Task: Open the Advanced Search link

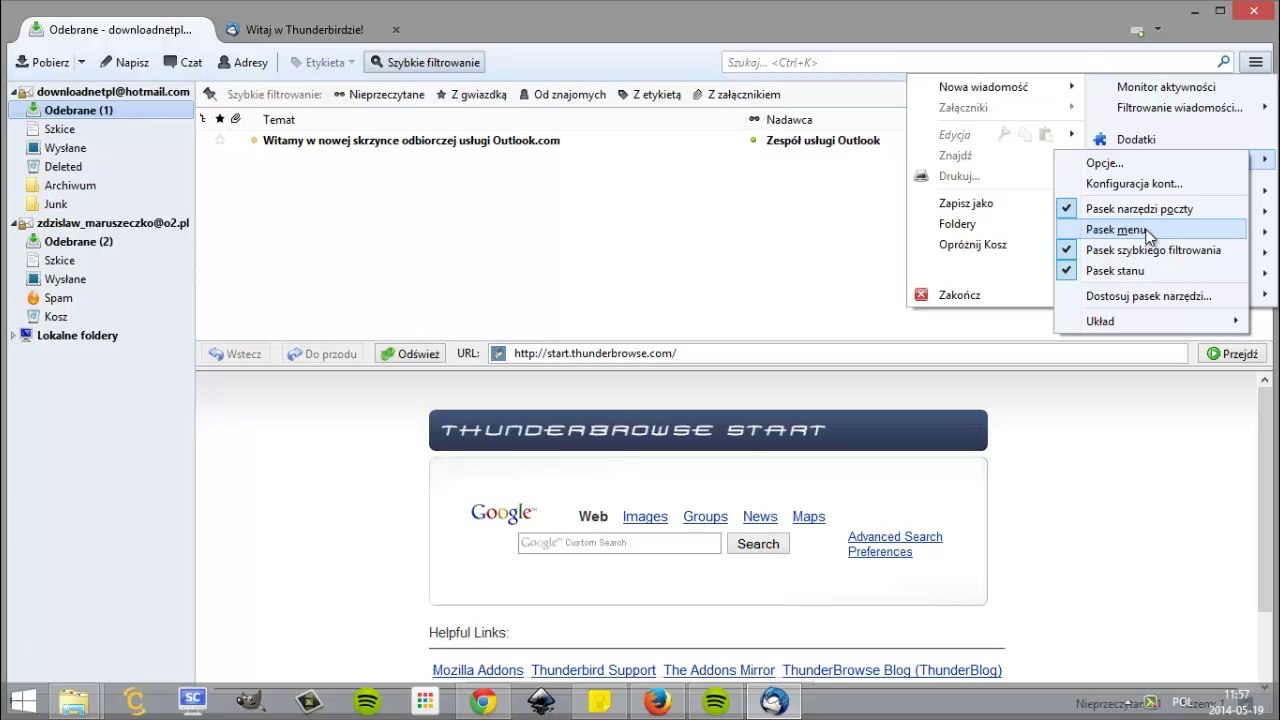Action: pyautogui.click(x=895, y=537)
